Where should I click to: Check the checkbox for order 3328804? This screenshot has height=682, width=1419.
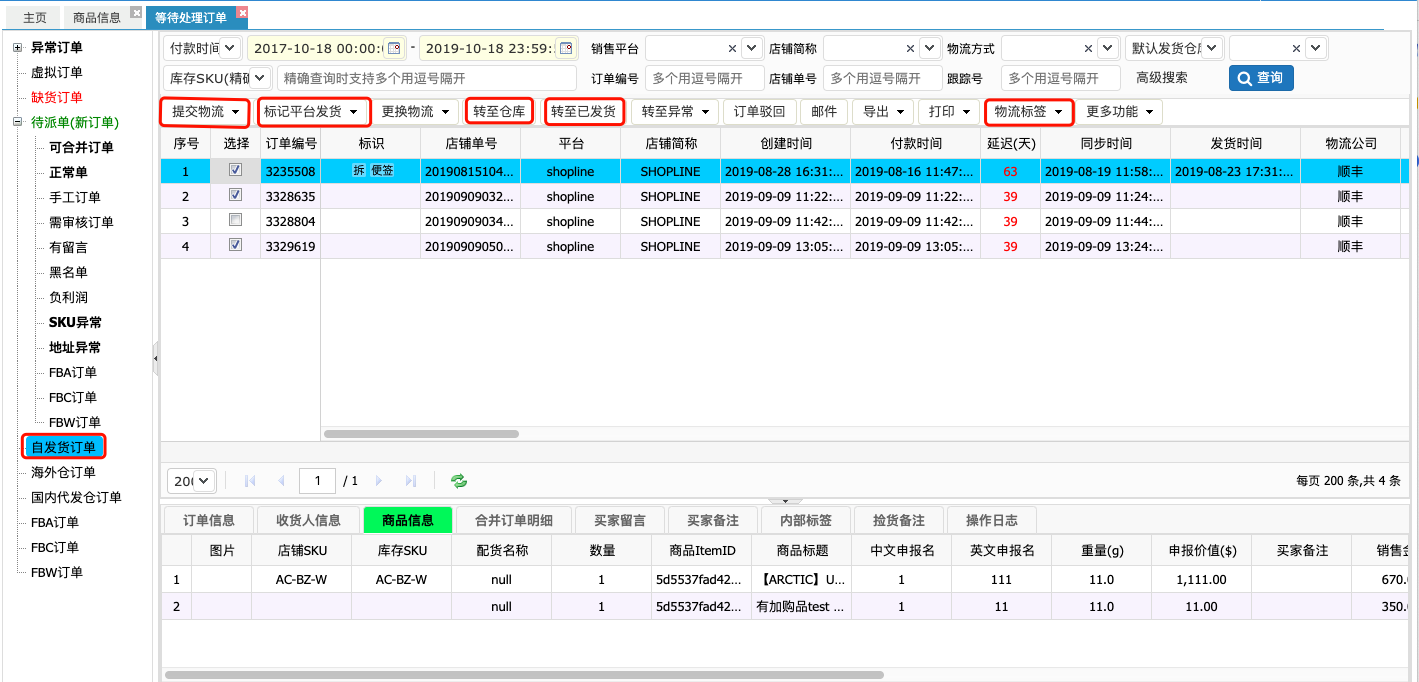[x=237, y=221]
